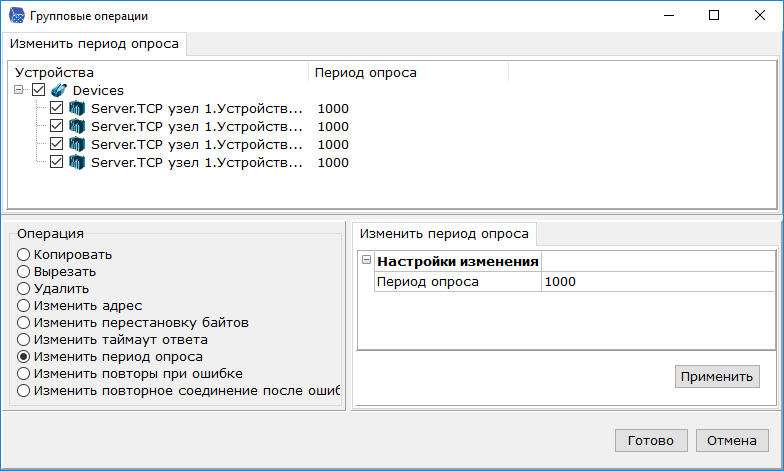The width and height of the screenshot is (784, 471).
Task: Click the Отмена button
Action: tap(732, 440)
